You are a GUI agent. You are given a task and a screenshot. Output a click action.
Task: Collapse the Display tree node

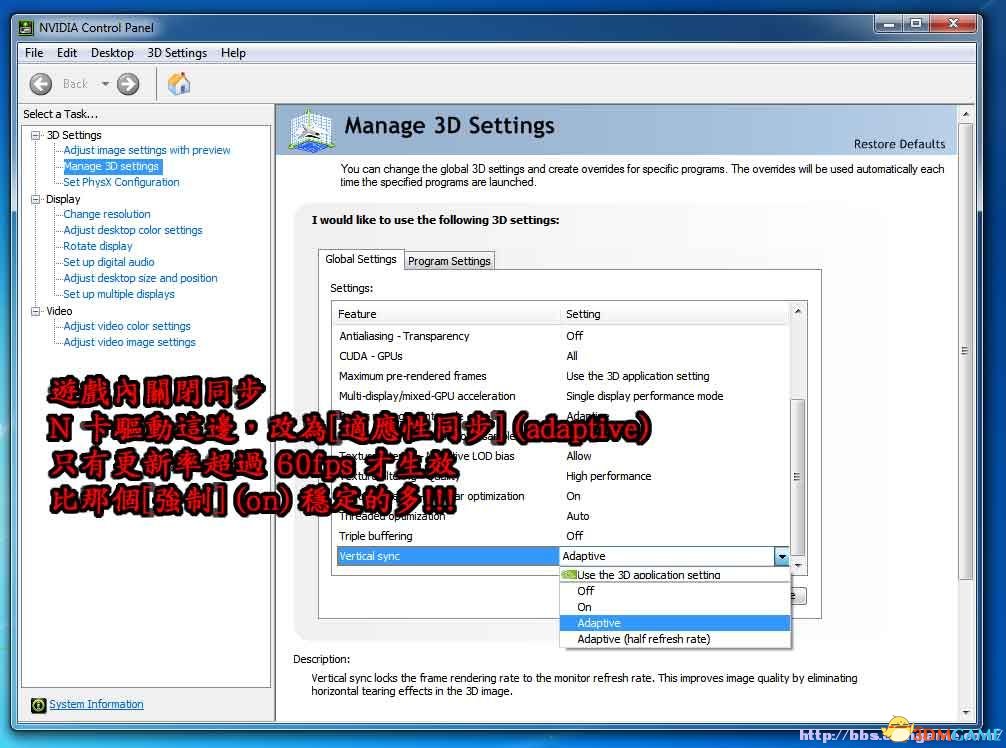point(36,200)
